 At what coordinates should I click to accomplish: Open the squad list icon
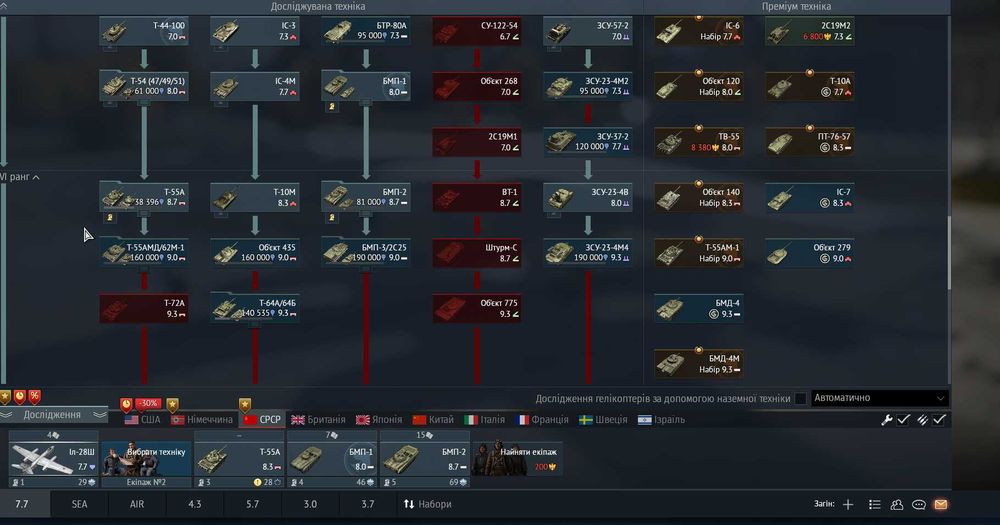(874, 504)
